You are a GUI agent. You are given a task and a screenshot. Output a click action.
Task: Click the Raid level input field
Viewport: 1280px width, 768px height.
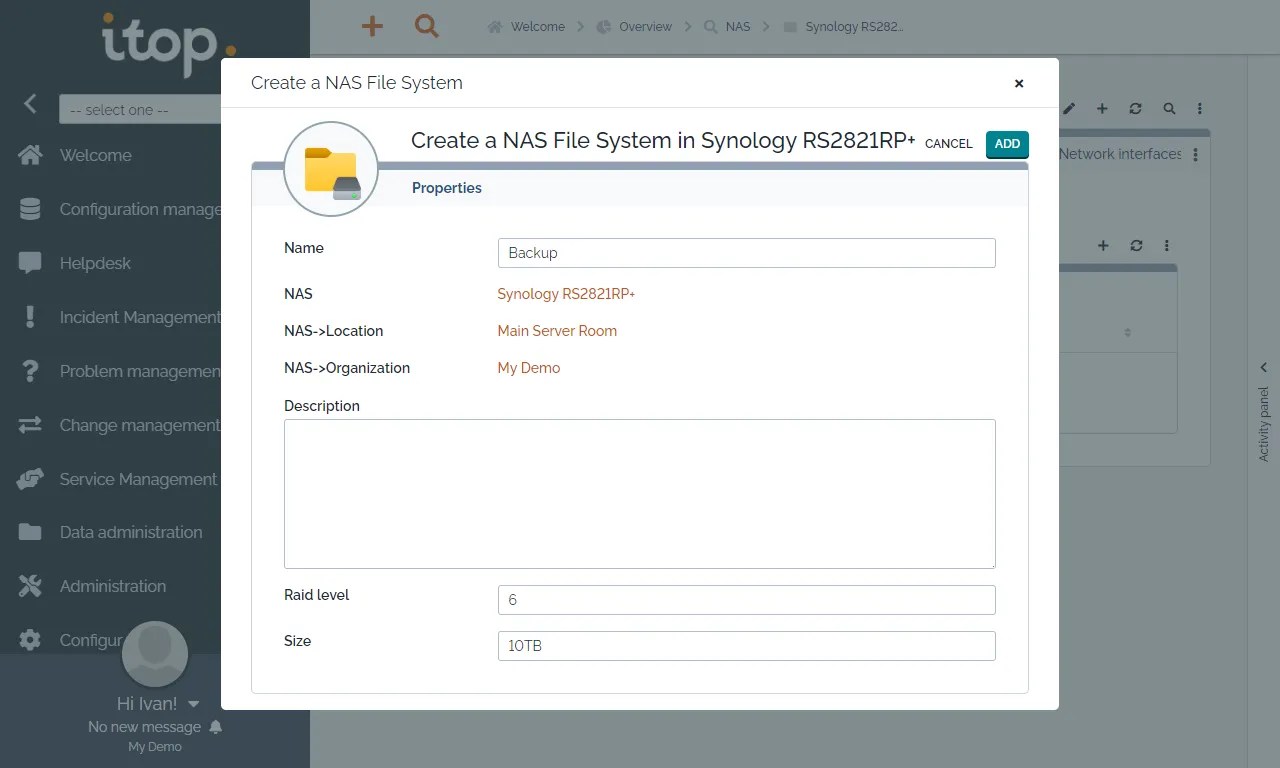pyautogui.click(x=746, y=600)
